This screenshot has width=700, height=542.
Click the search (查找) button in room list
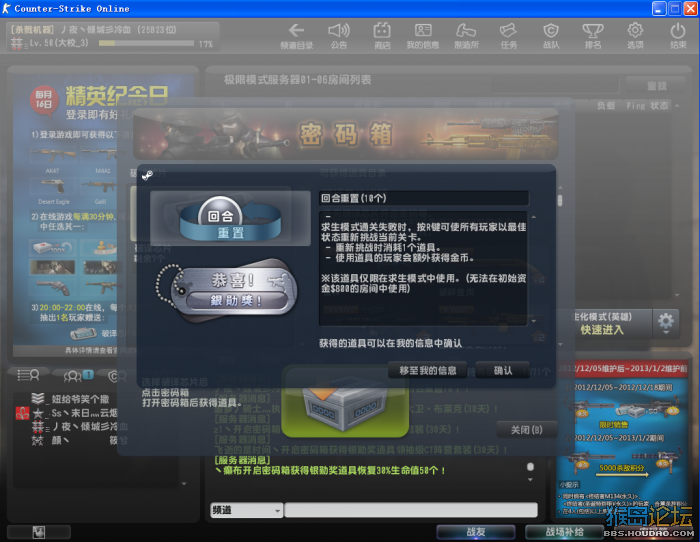tap(656, 86)
